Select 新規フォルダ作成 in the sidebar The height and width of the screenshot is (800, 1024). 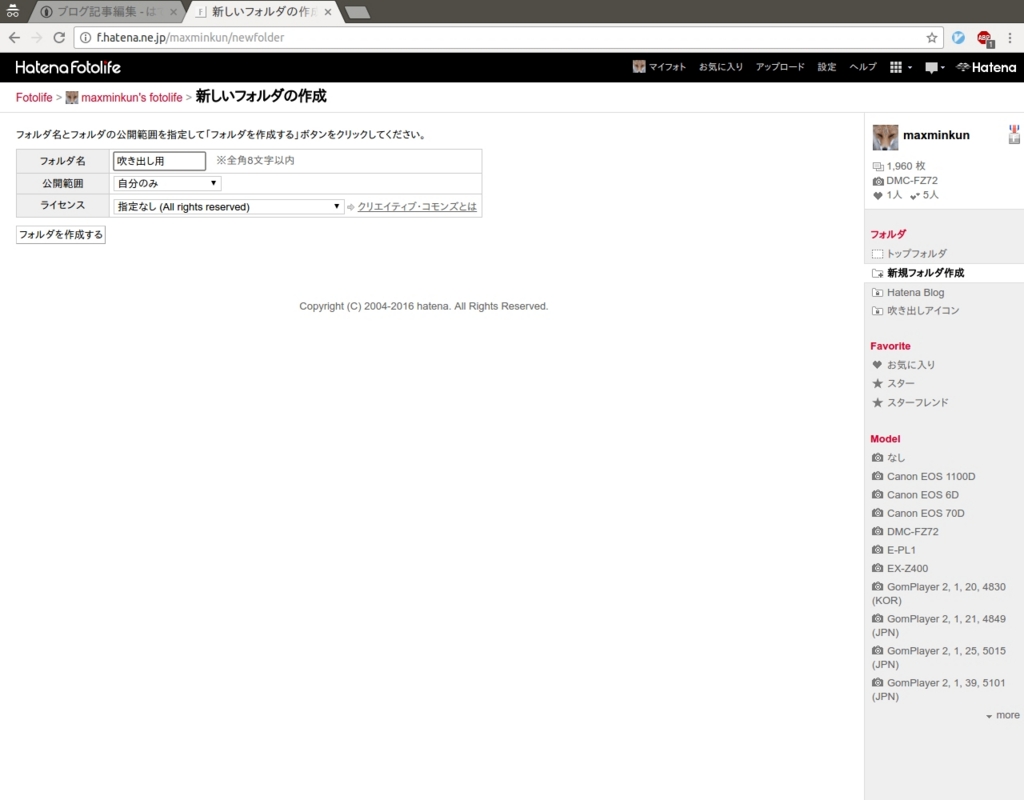point(925,273)
